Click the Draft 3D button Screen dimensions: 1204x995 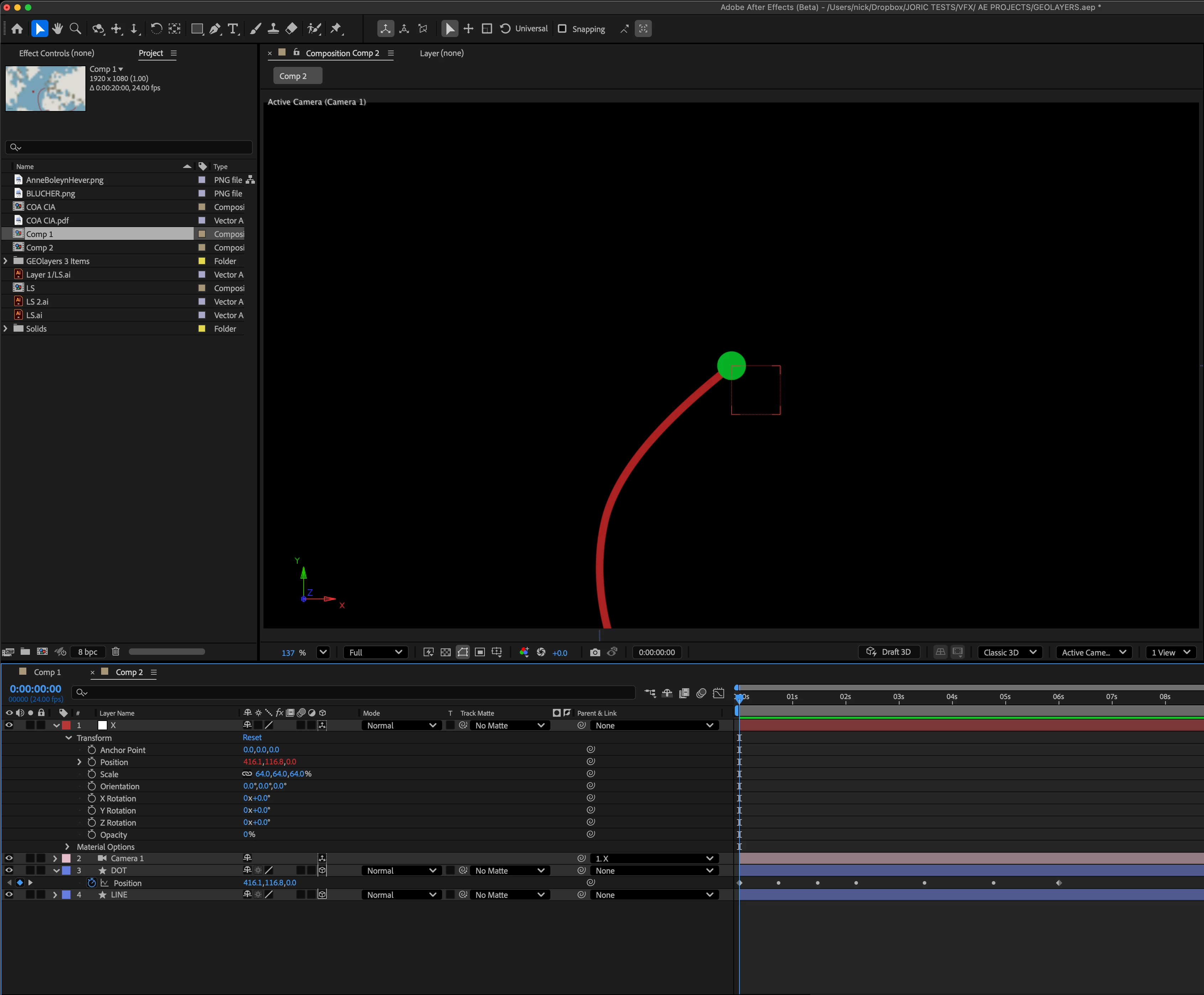[889, 652]
